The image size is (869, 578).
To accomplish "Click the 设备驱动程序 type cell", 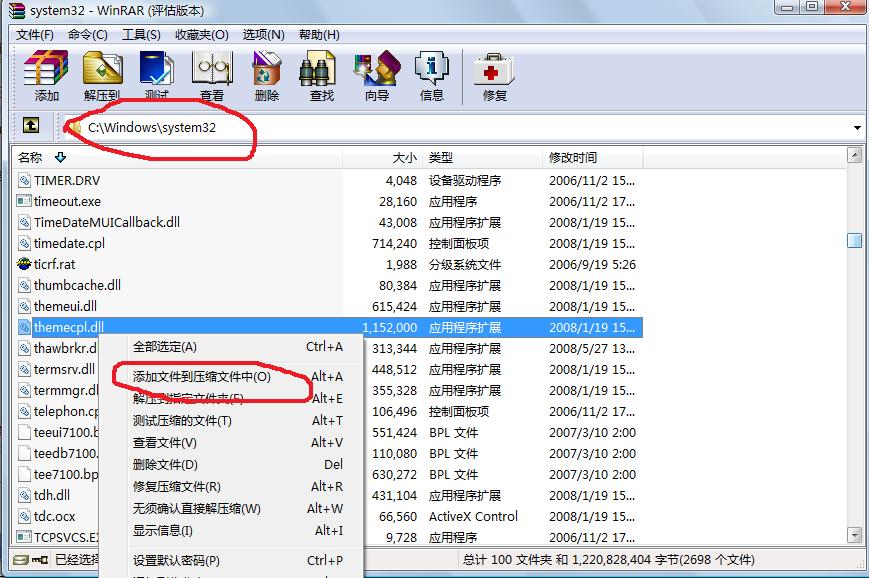I will point(464,180).
